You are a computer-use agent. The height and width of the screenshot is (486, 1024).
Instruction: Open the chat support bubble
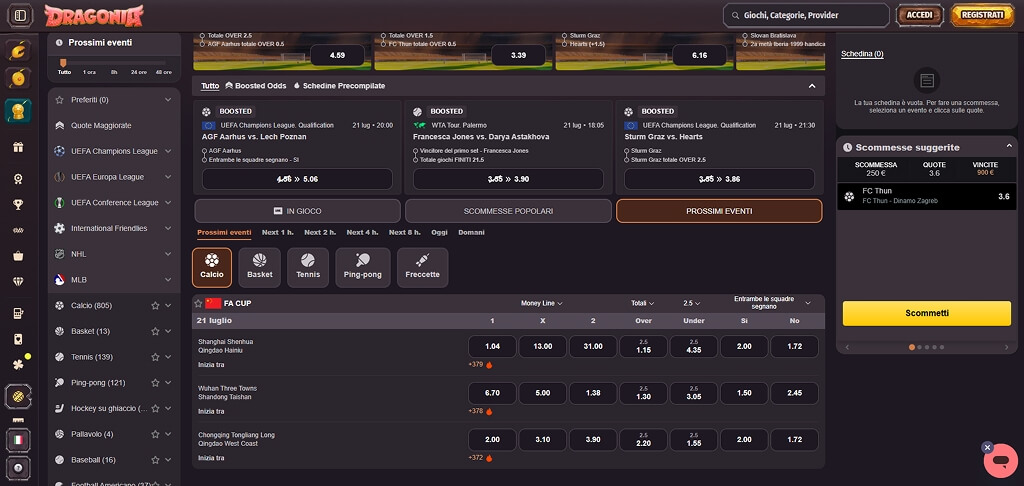[x=1000, y=461]
